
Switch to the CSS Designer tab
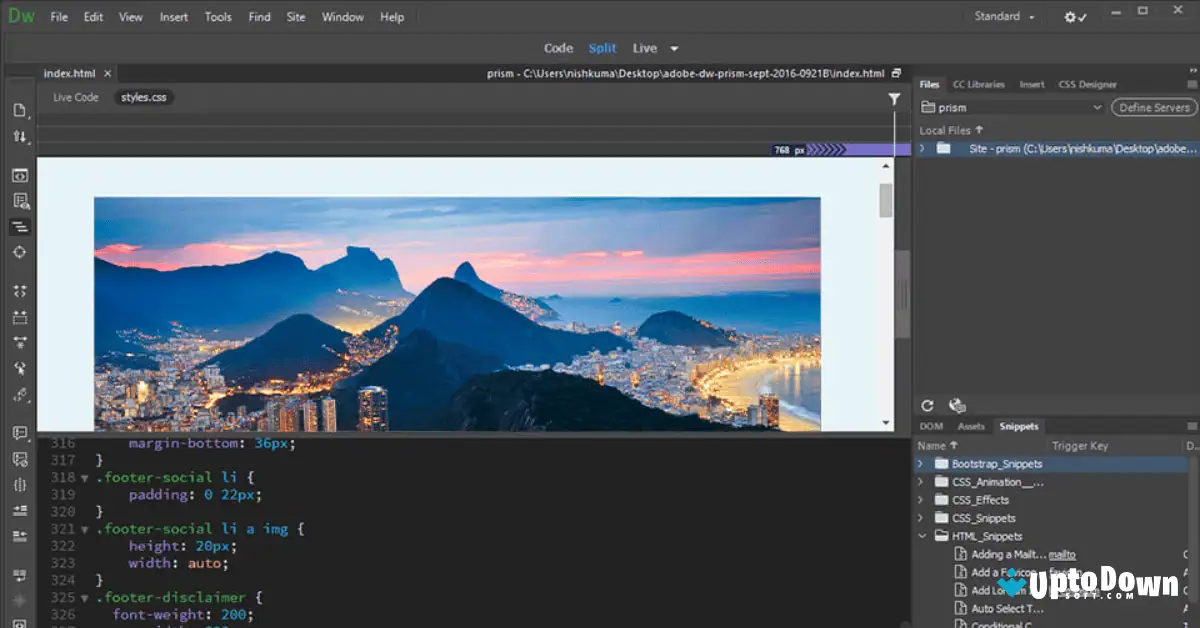pyautogui.click(x=1087, y=84)
